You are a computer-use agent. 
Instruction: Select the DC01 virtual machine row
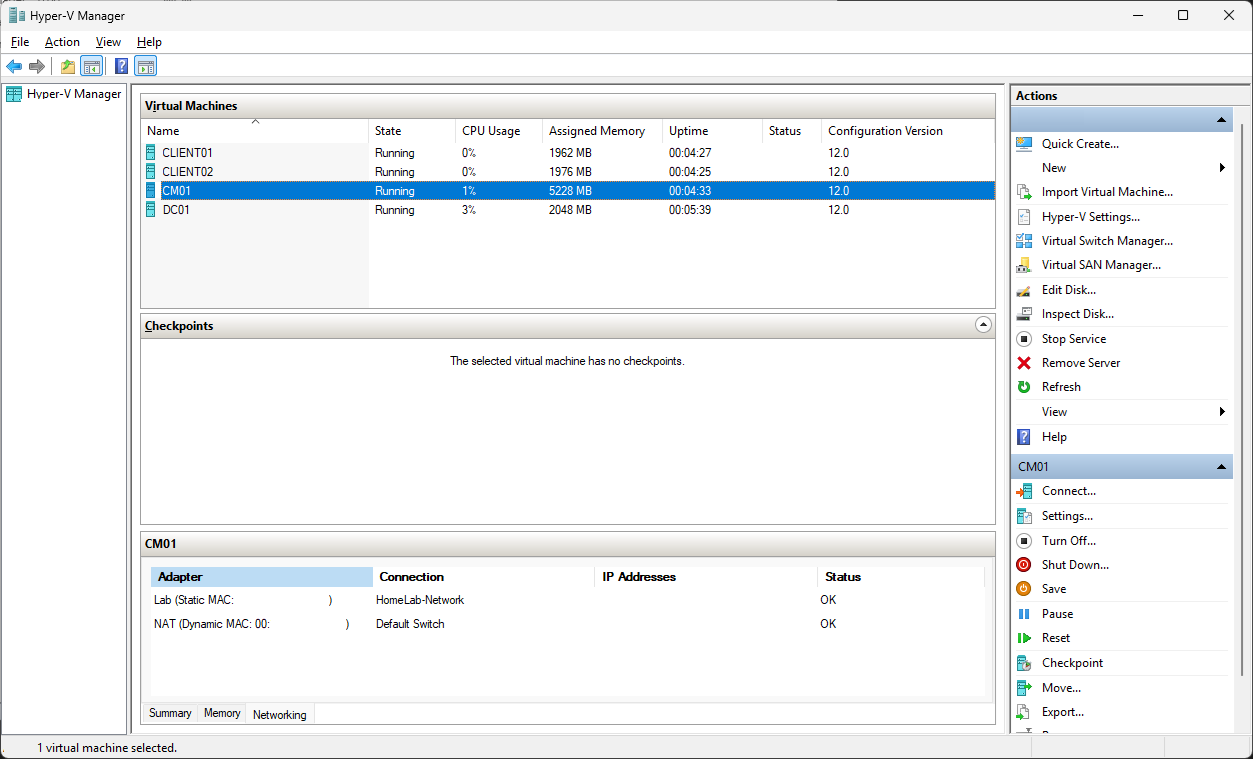point(568,210)
